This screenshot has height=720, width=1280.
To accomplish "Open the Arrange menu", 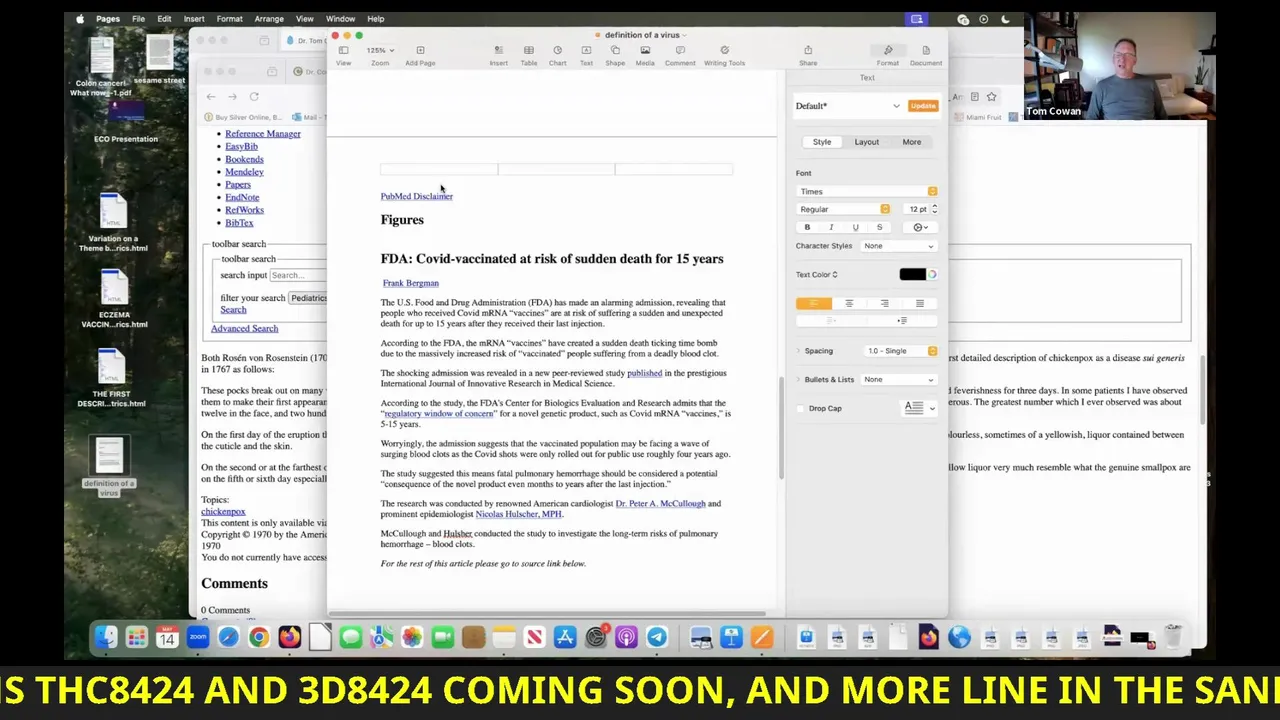I will point(269,19).
